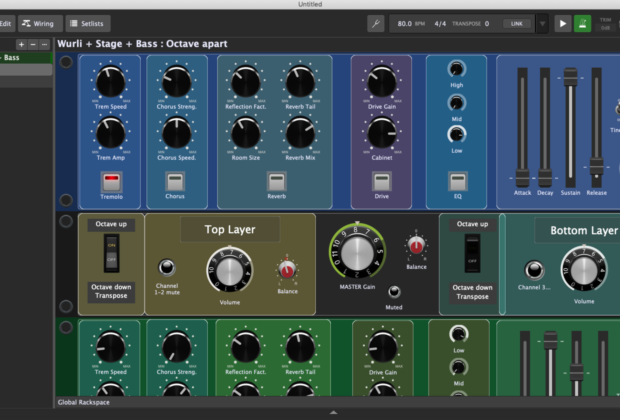
Task: Click the Cabinet knob
Action: click(382, 132)
